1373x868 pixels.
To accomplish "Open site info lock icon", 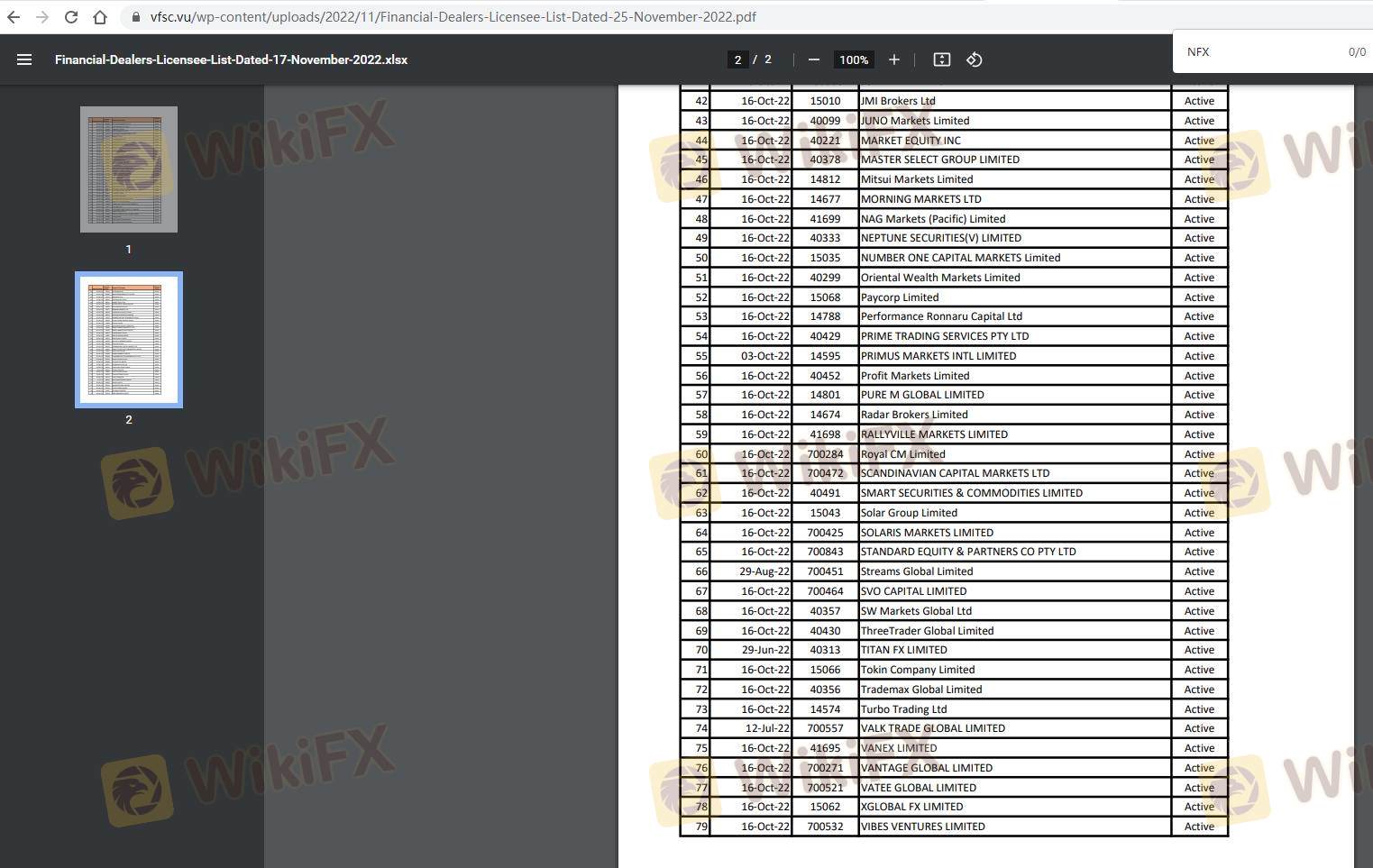I will [x=136, y=17].
